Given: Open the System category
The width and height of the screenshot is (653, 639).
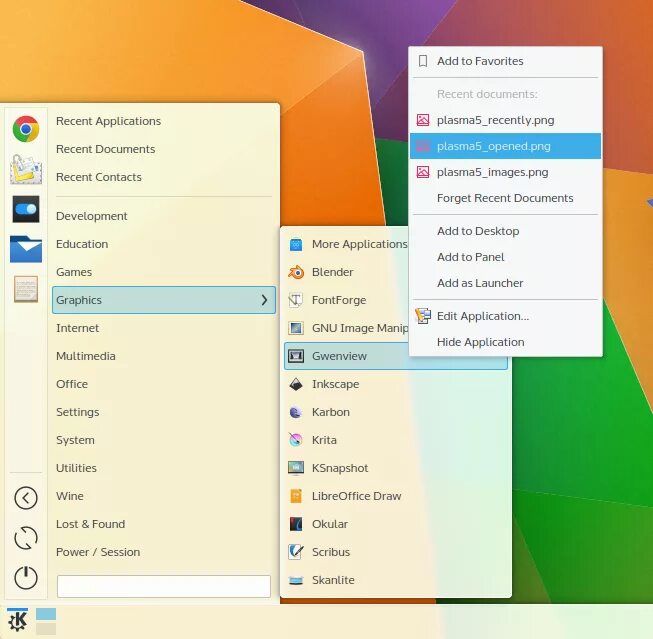Looking at the screenshot, I should 164,440.
